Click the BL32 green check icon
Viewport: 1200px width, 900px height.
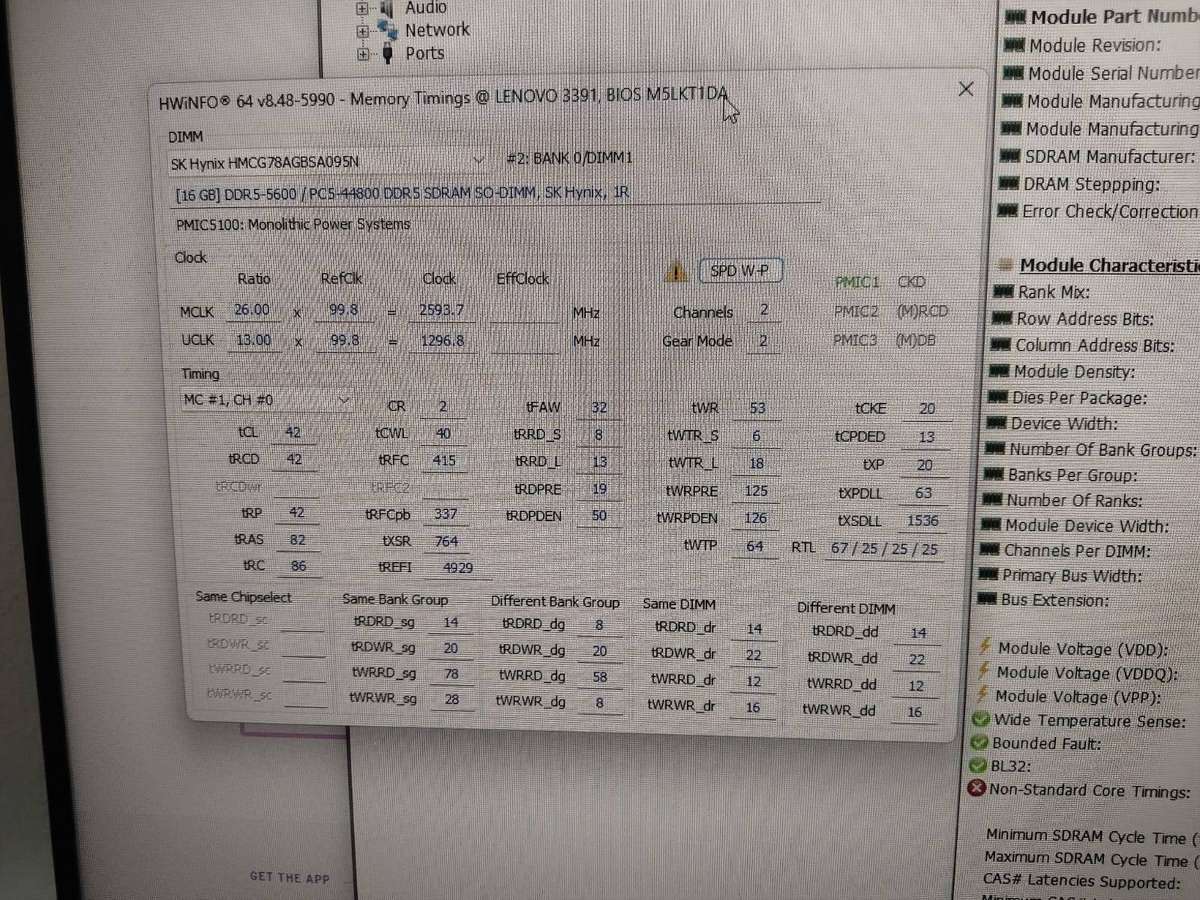979,766
